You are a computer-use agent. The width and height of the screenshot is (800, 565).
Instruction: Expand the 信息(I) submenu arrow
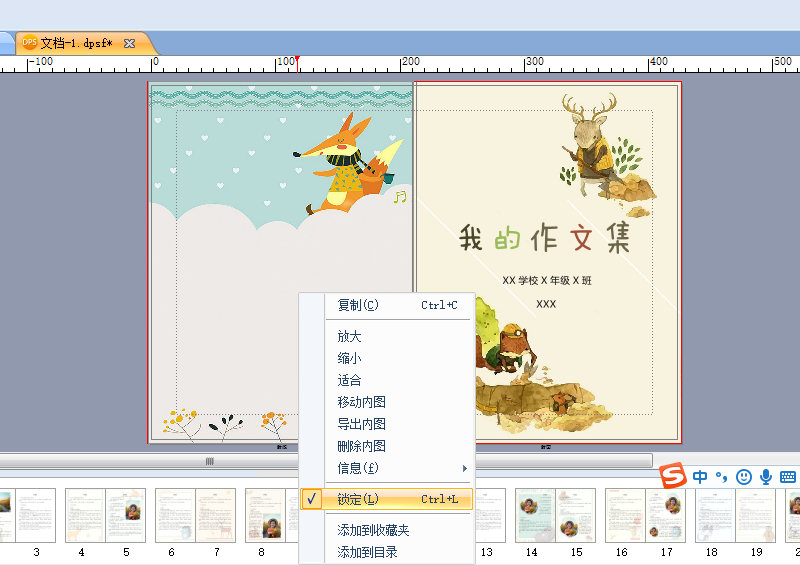point(464,468)
